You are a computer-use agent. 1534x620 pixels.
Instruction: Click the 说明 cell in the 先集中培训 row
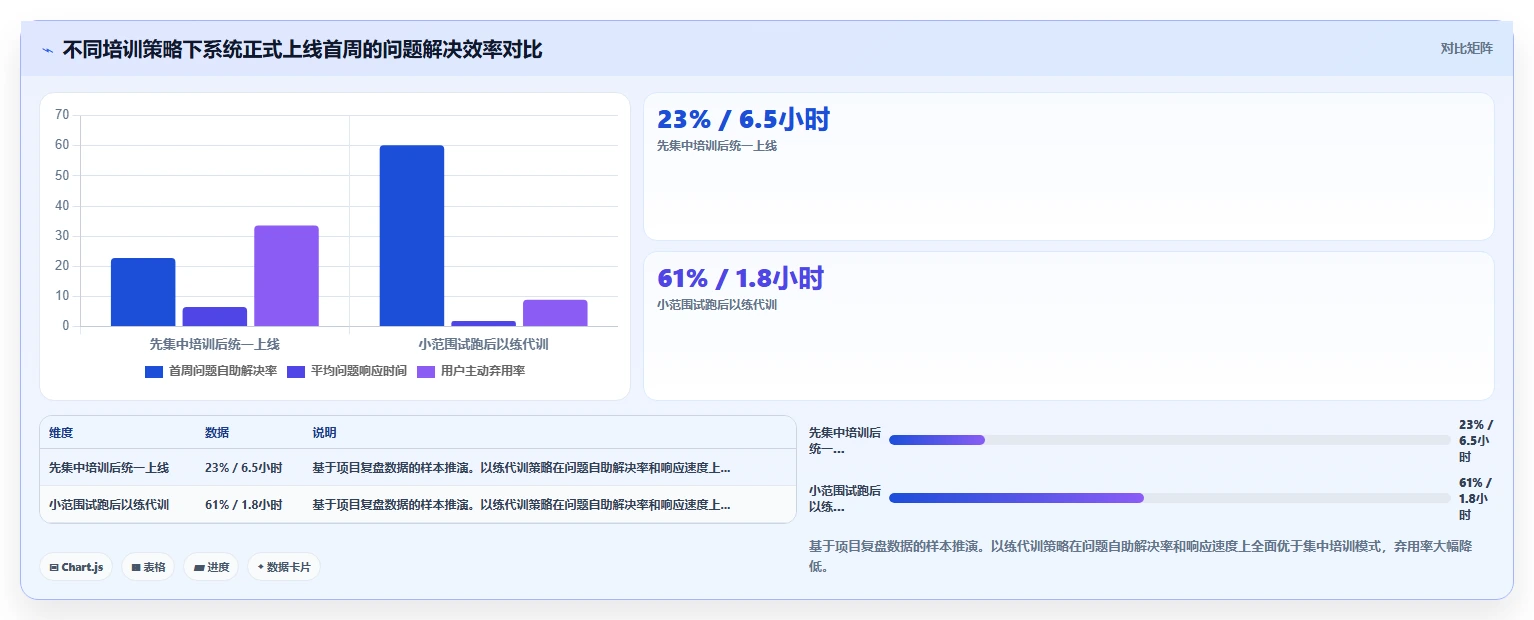click(x=521, y=467)
